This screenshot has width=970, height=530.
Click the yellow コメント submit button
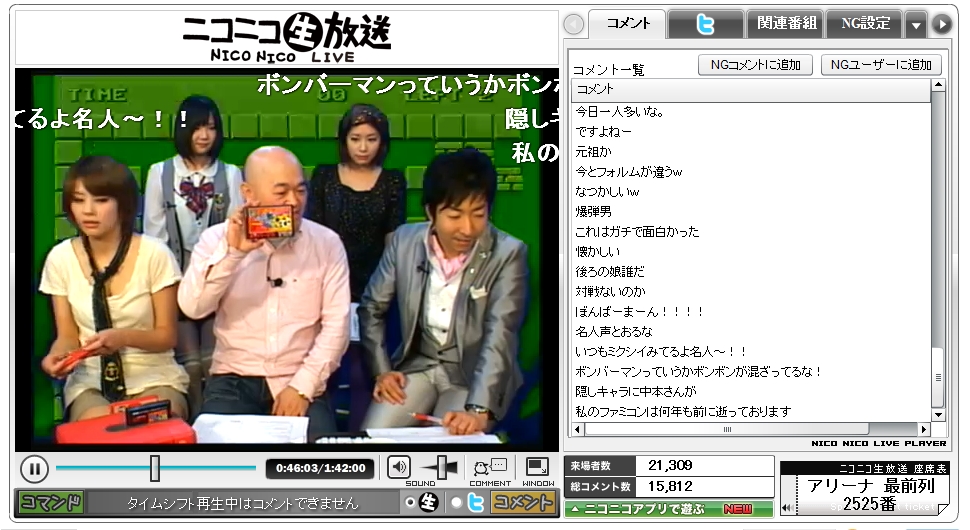522,502
